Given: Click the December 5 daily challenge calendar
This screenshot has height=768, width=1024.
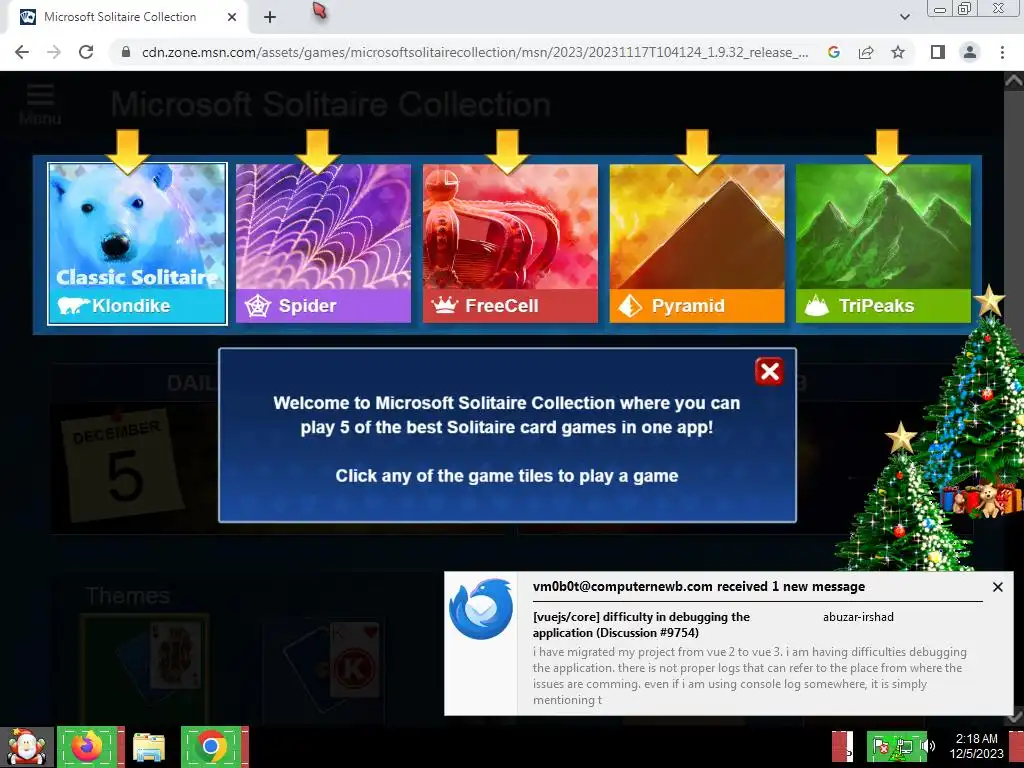Looking at the screenshot, I should (122, 466).
